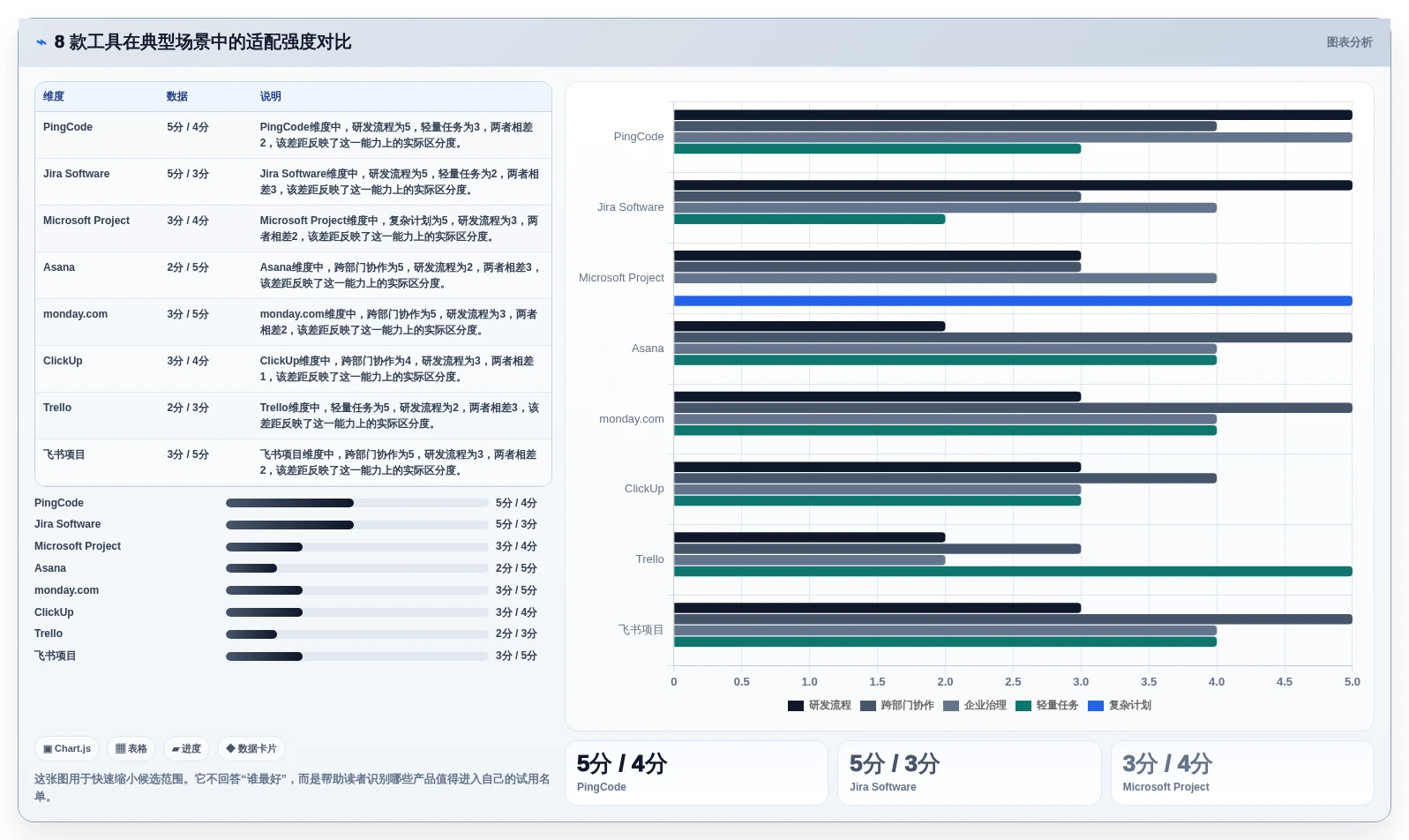Click the 3分 / 5分 value in monday.com table row
The height and width of the screenshot is (840, 1409).
188,314
